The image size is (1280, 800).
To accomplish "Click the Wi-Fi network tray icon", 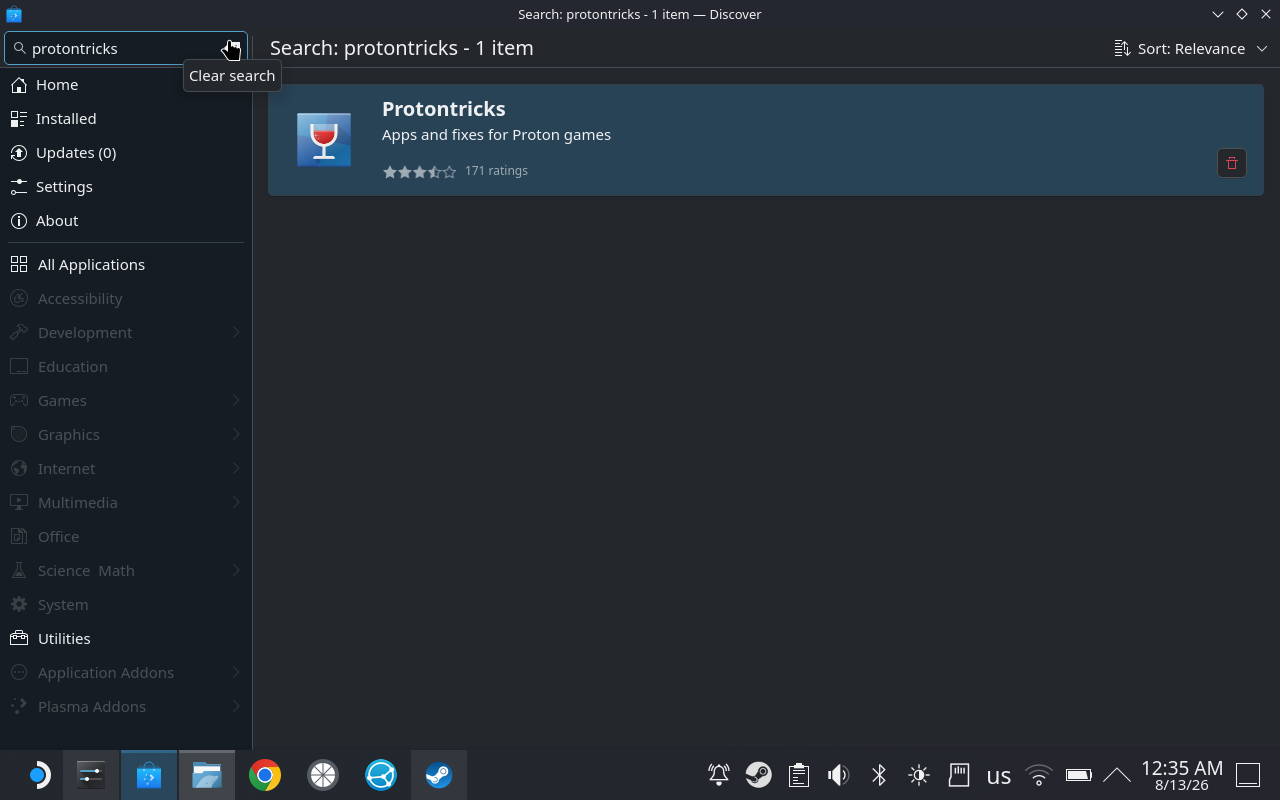I will (x=1039, y=775).
